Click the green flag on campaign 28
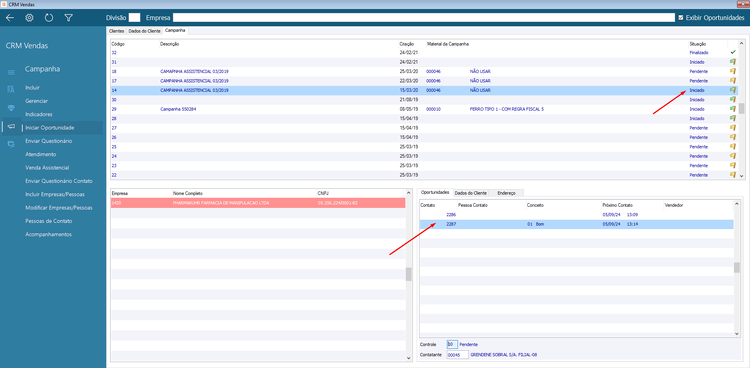Viewport: 750px width, 368px height. [x=733, y=118]
